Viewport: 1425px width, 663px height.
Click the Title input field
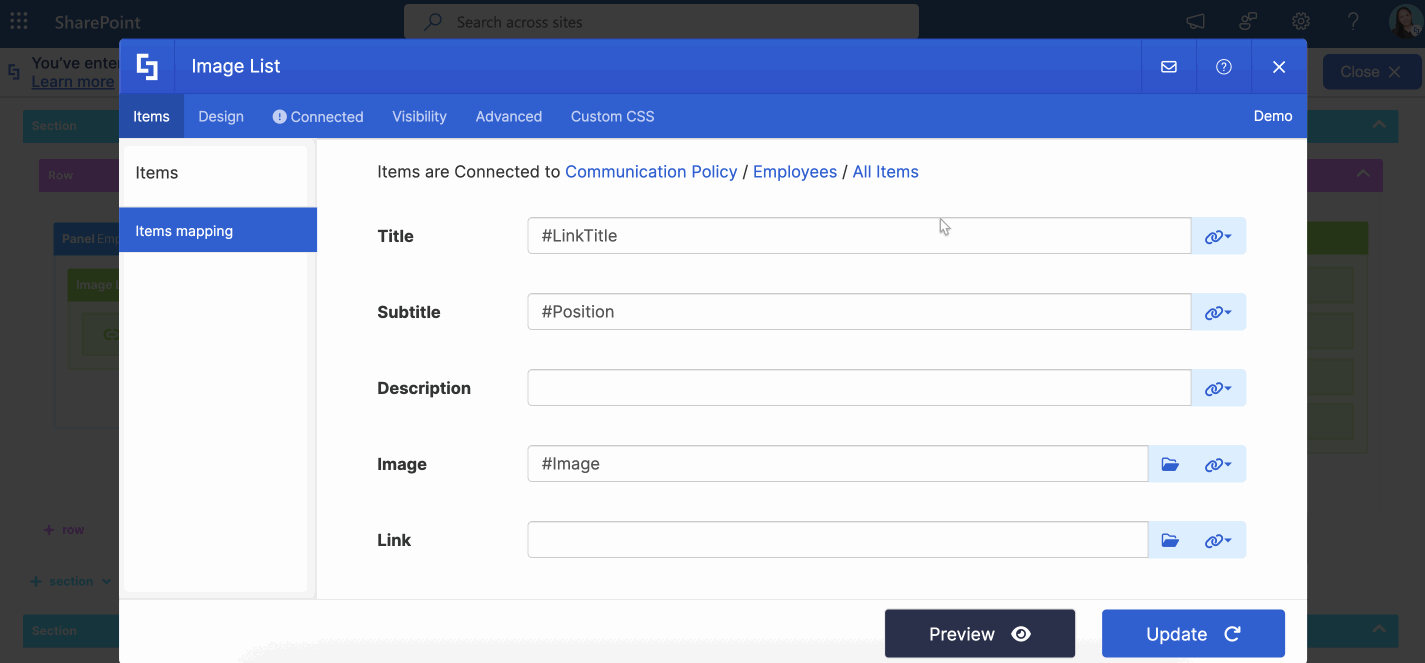(859, 236)
